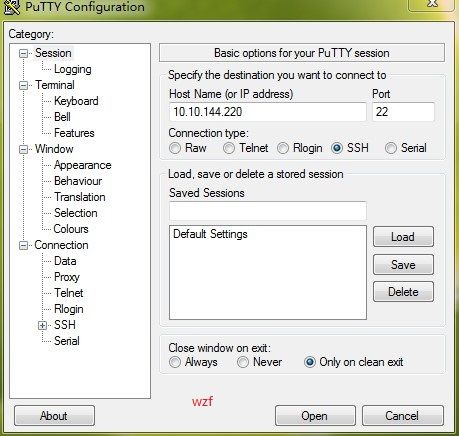This screenshot has height=436, width=459.
Task: Open the Terminal category
Action: (x=55, y=85)
